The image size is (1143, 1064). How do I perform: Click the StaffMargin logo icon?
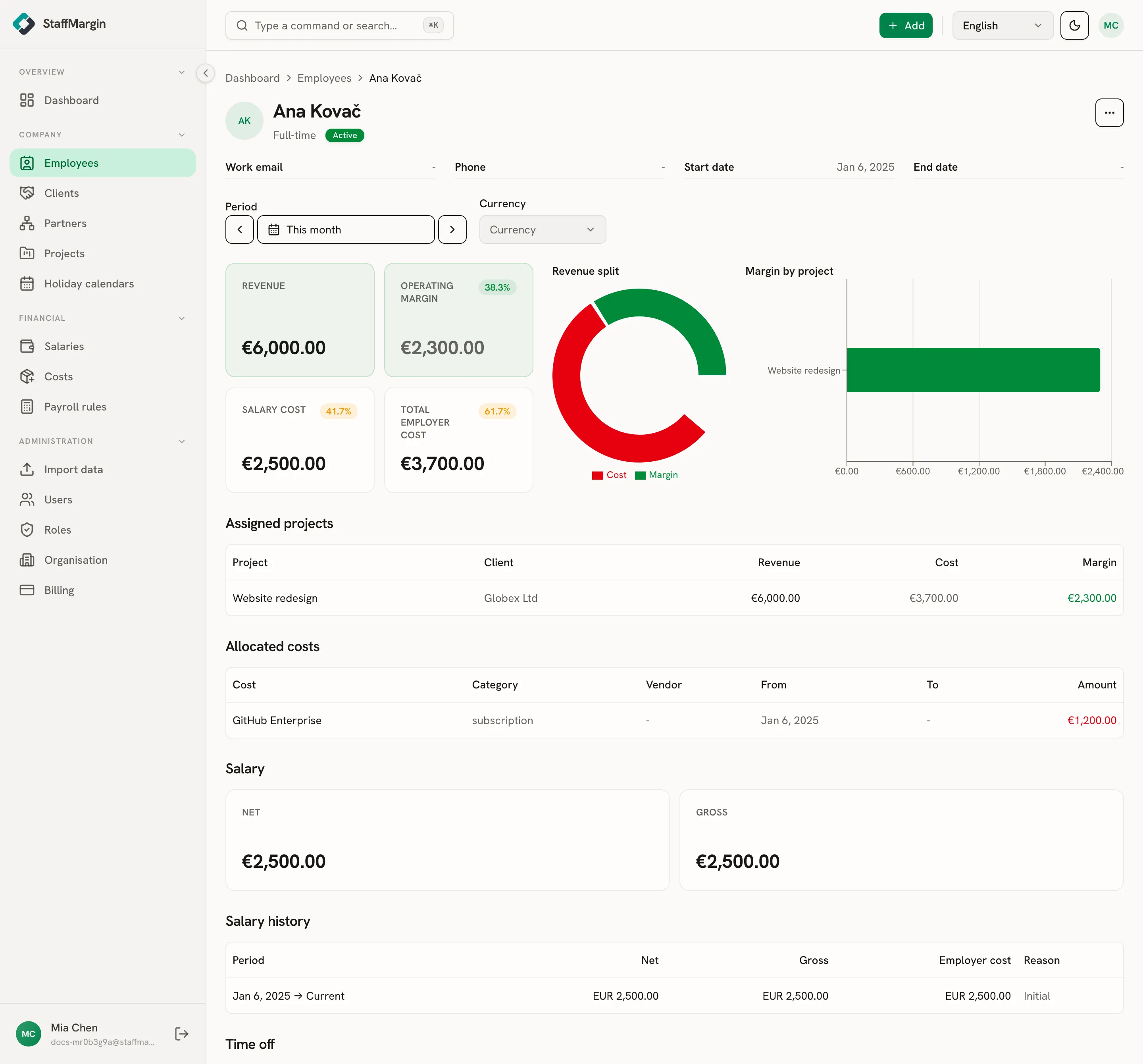[23, 23]
